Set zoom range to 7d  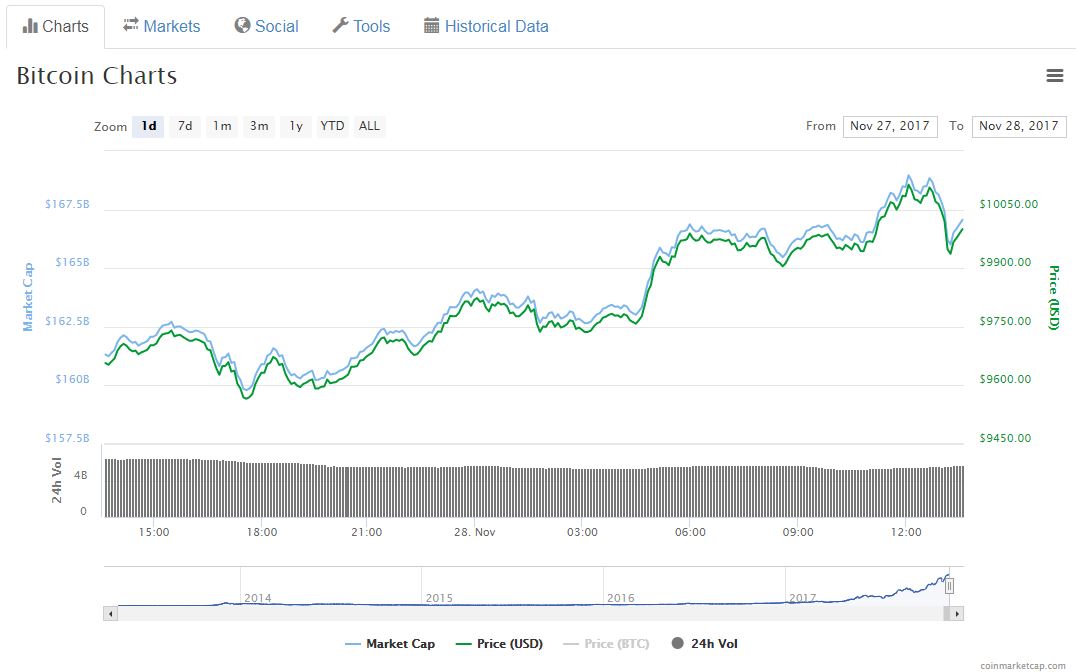[185, 126]
